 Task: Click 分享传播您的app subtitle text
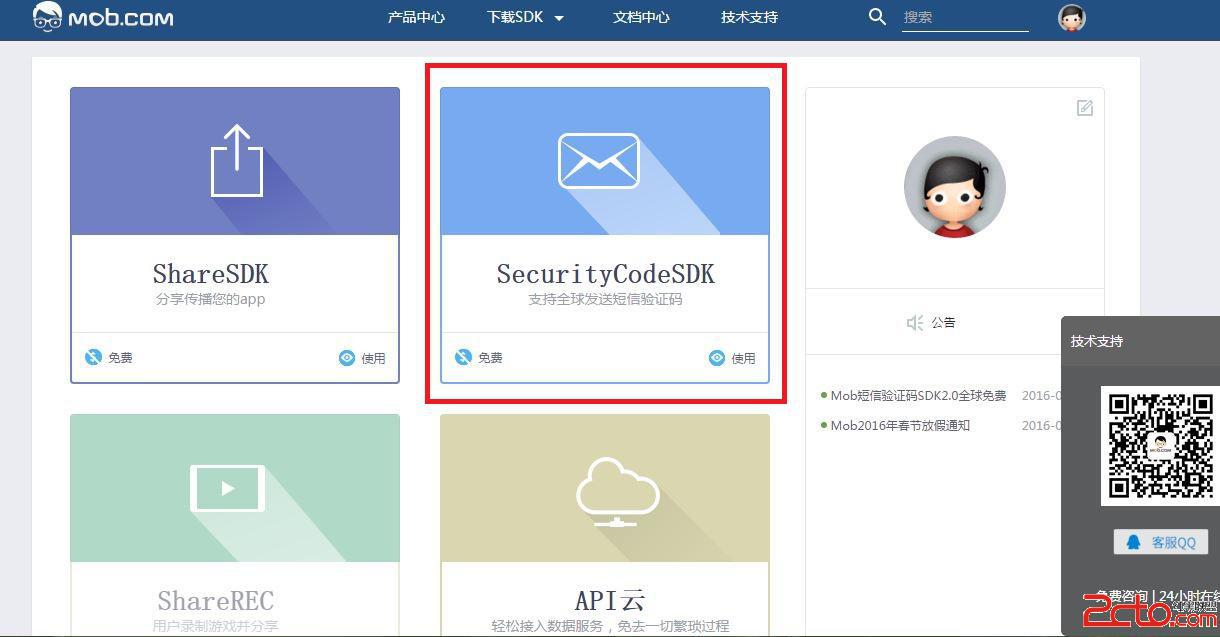(210, 299)
